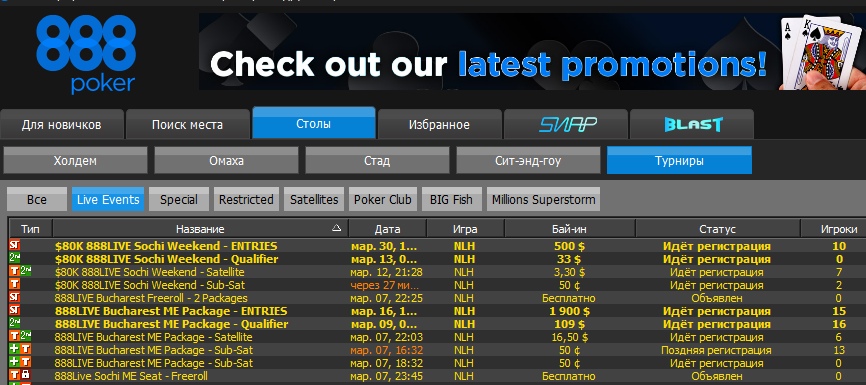Toggle the Millions Superstorm filter
The height and width of the screenshot is (385, 866).
pyautogui.click(x=543, y=199)
